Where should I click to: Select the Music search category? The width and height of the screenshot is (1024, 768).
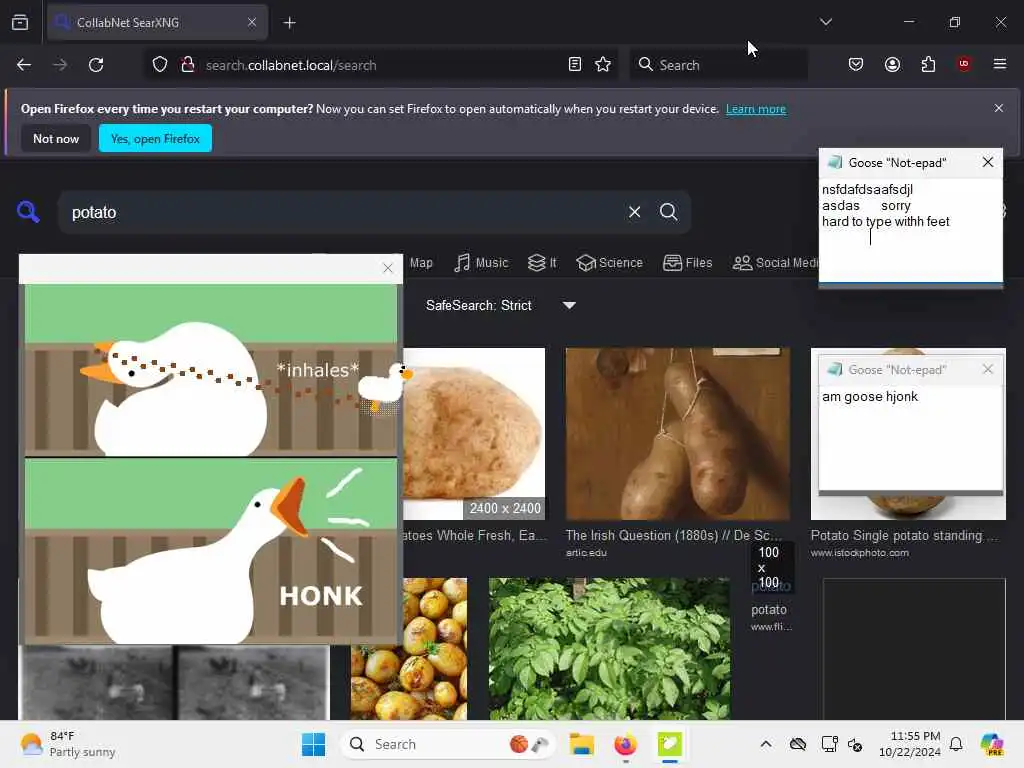[x=481, y=263]
